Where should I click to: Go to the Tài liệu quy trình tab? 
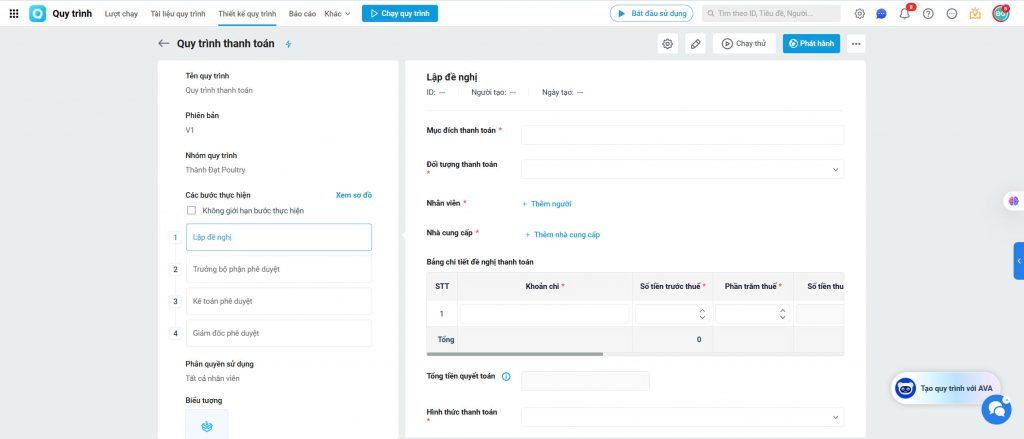(x=178, y=14)
